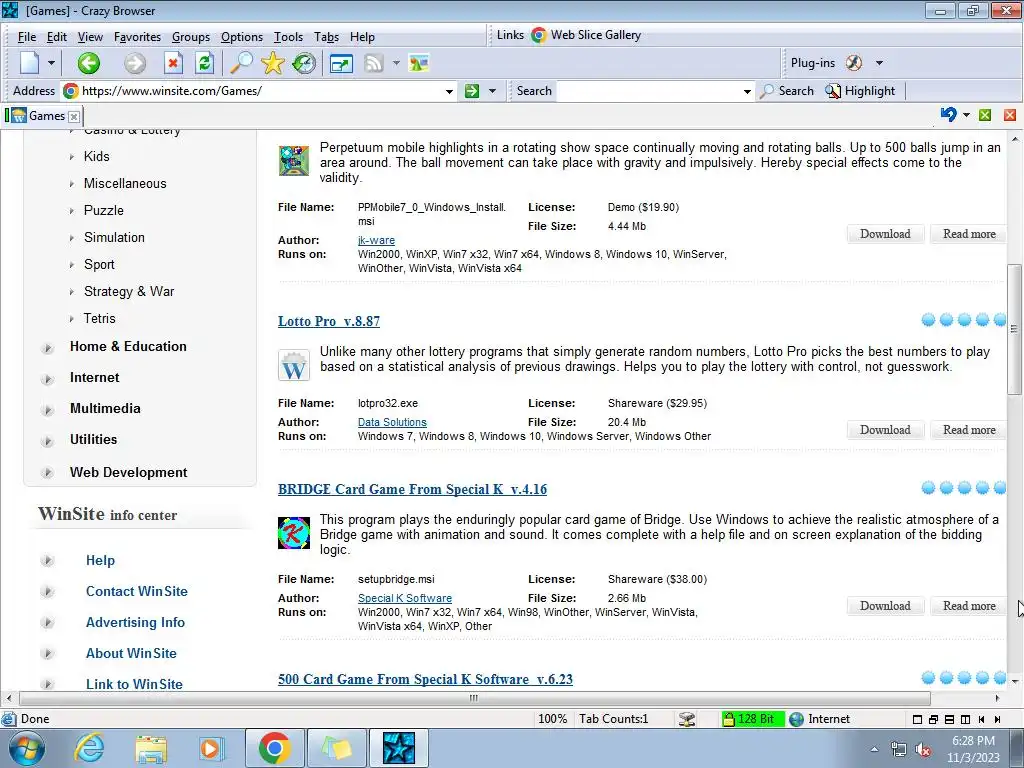
Task: Click the blue undo closed tab icon
Action: tap(948, 115)
